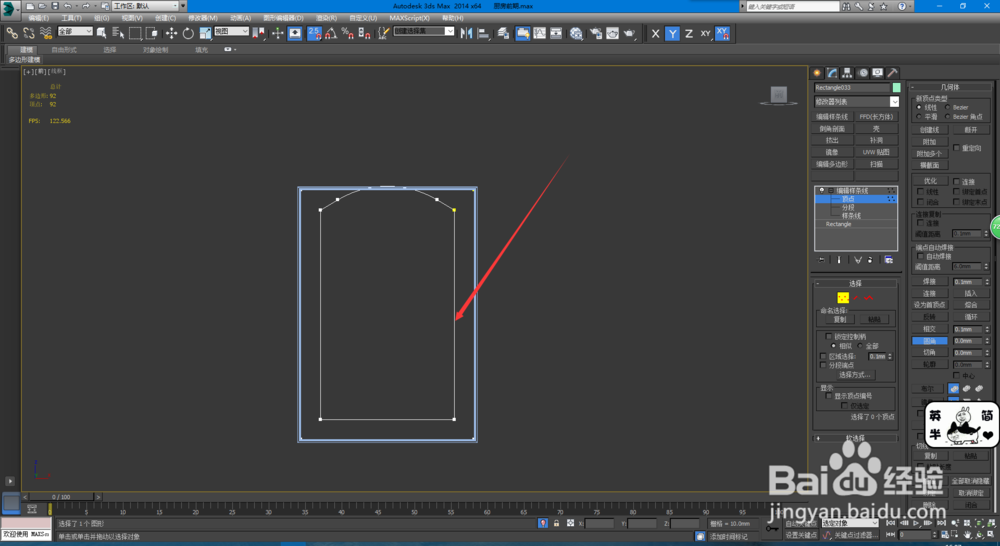Enable the 锁定控制柄 checkbox
Viewport: 1000px width, 546px height.
click(x=828, y=336)
